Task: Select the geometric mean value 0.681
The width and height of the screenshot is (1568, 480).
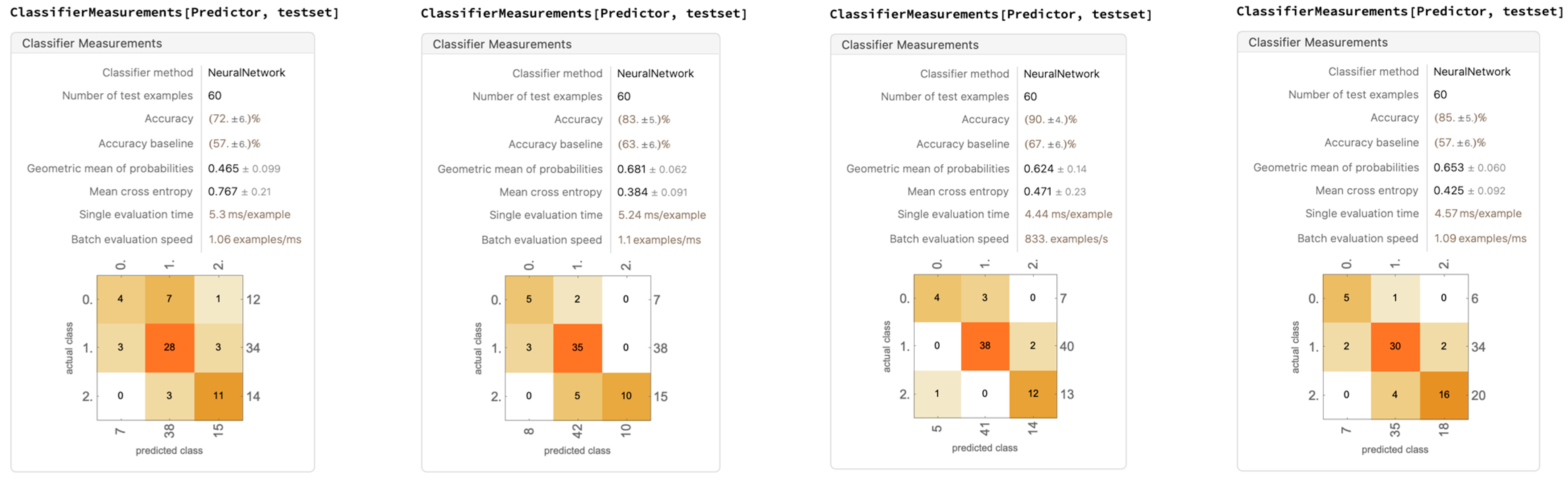Action: 631,169
